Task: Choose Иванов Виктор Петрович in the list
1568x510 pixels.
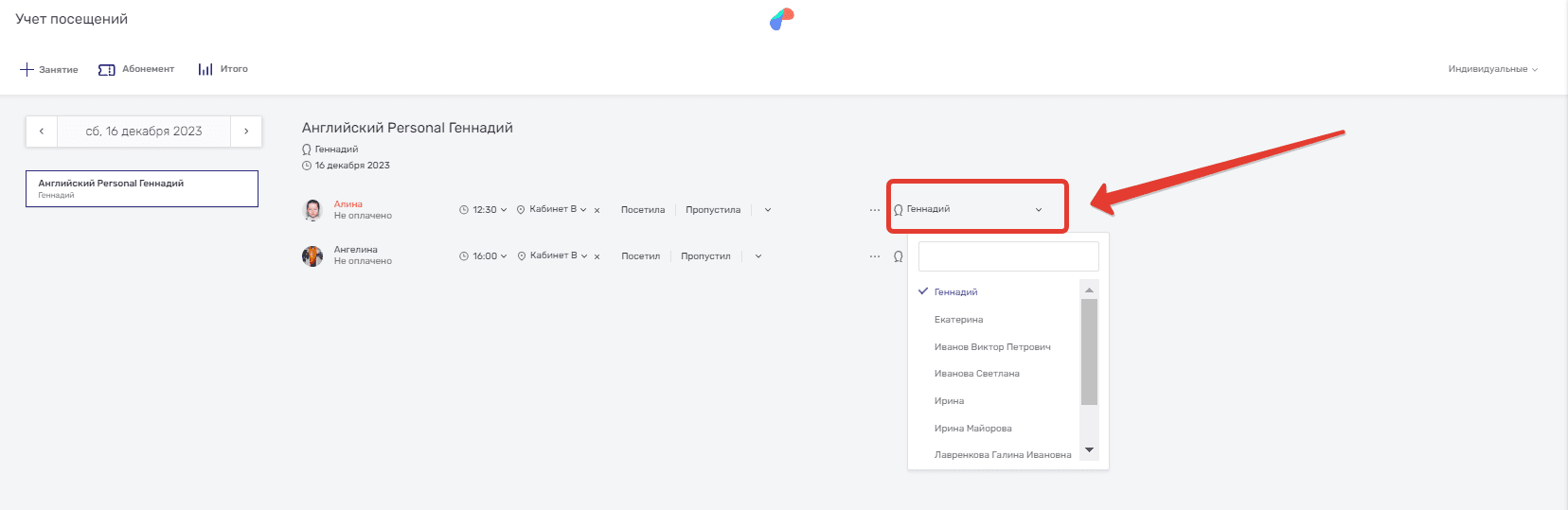Action: [x=991, y=347]
